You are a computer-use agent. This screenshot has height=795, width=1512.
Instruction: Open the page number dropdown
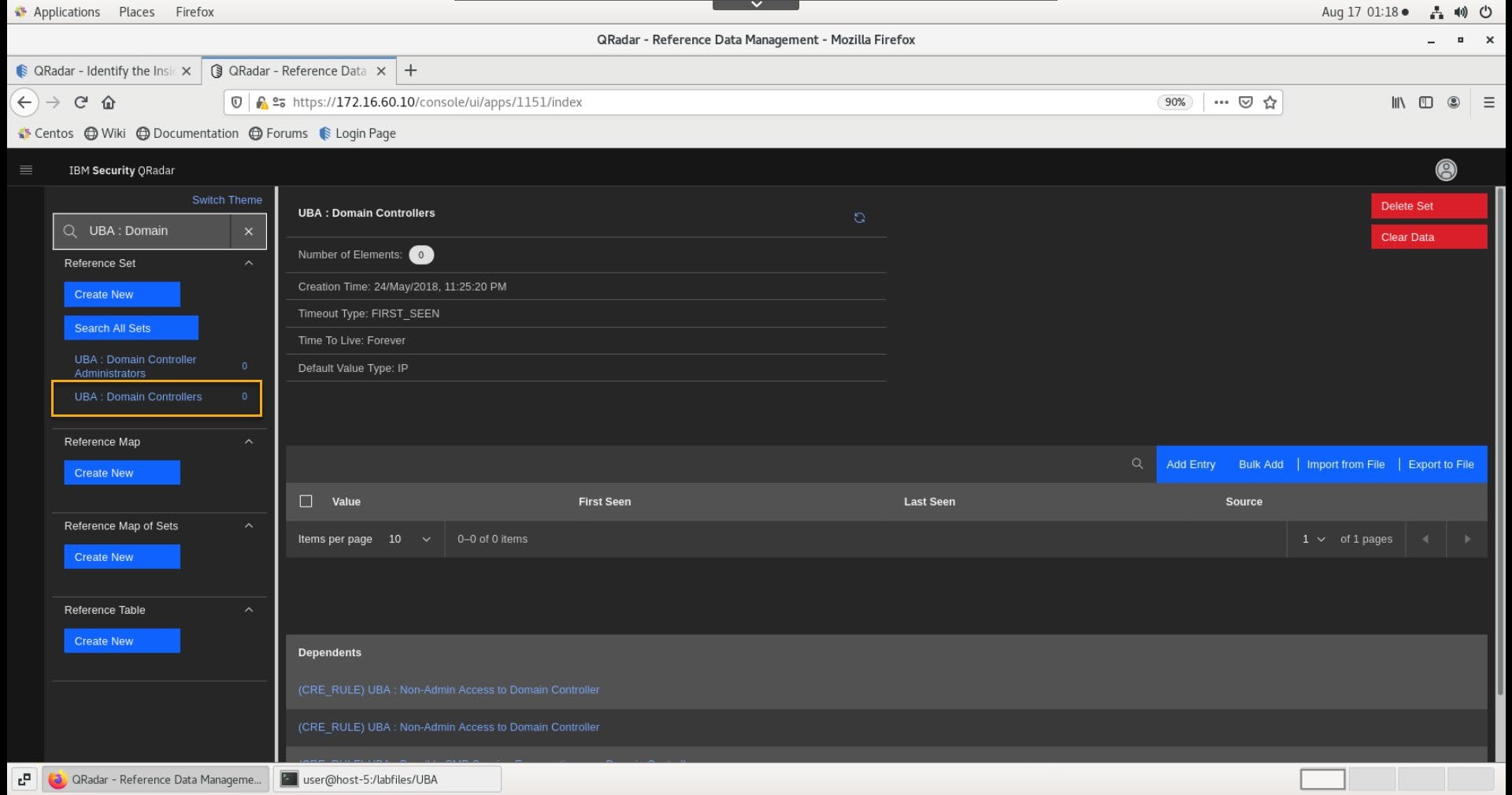(1313, 539)
